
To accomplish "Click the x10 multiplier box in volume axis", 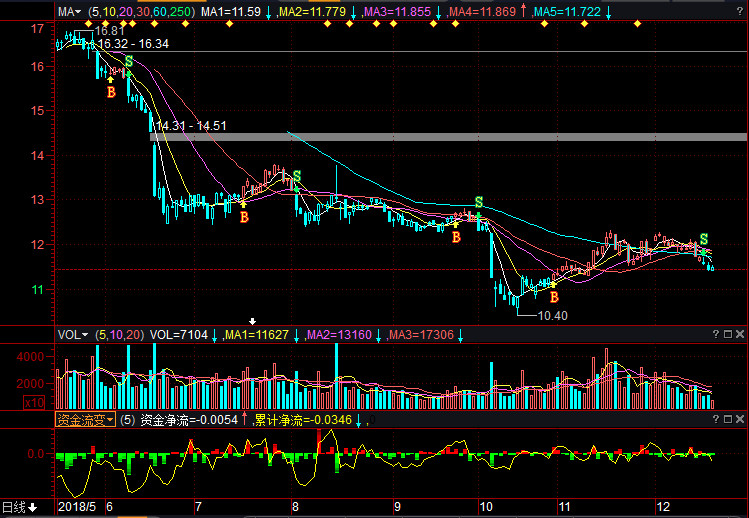I will click(x=34, y=403).
